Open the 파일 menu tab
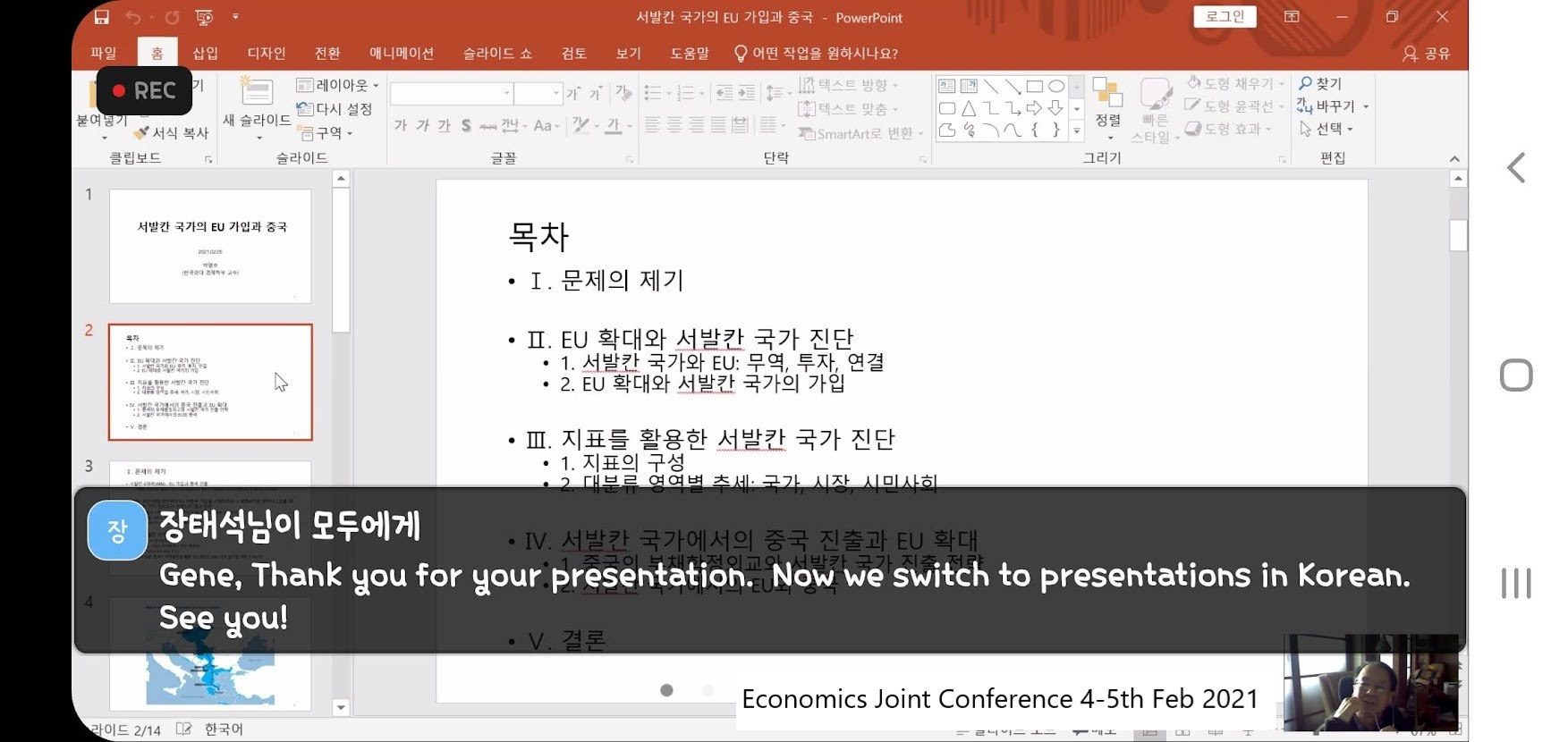Image resolution: width=1568 pixels, height=742 pixels. click(104, 53)
